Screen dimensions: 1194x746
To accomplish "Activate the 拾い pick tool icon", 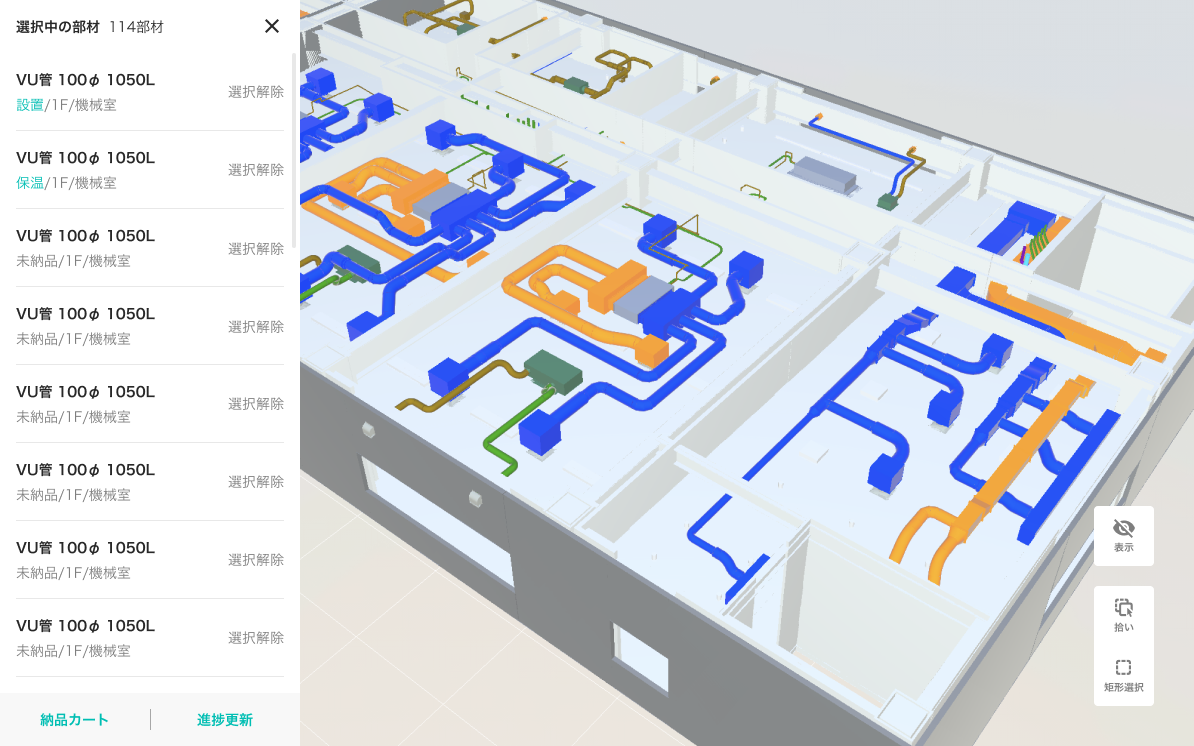I will pyautogui.click(x=1123, y=615).
